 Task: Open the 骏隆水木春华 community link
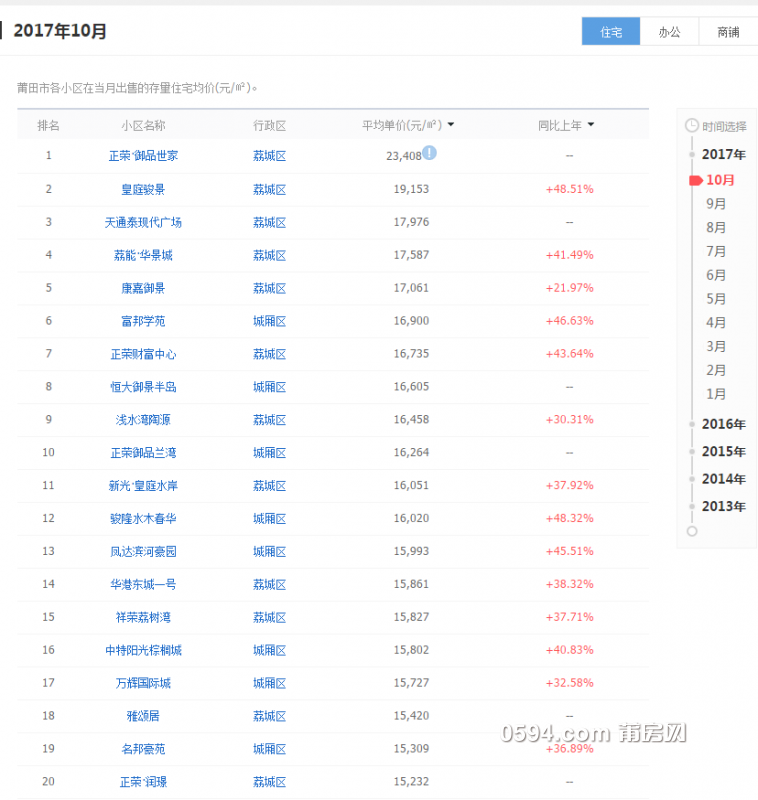coord(143,518)
